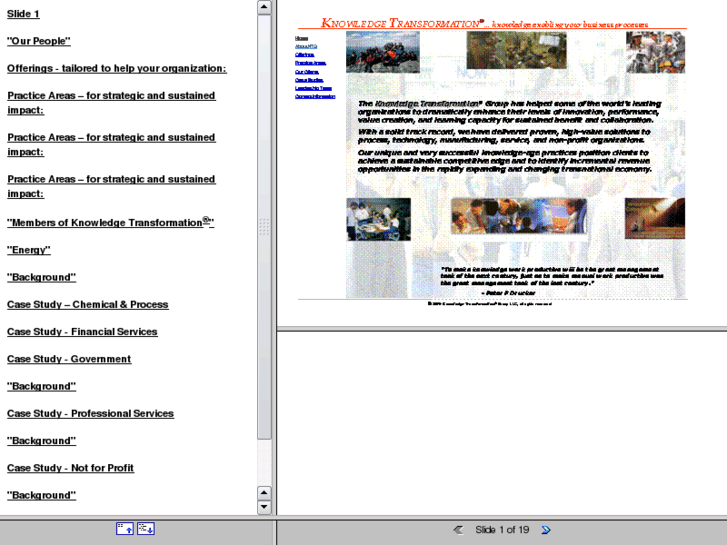The image size is (727, 545).
Task: Open the "Background" link directly below "Energy"
Action: (x=41, y=277)
